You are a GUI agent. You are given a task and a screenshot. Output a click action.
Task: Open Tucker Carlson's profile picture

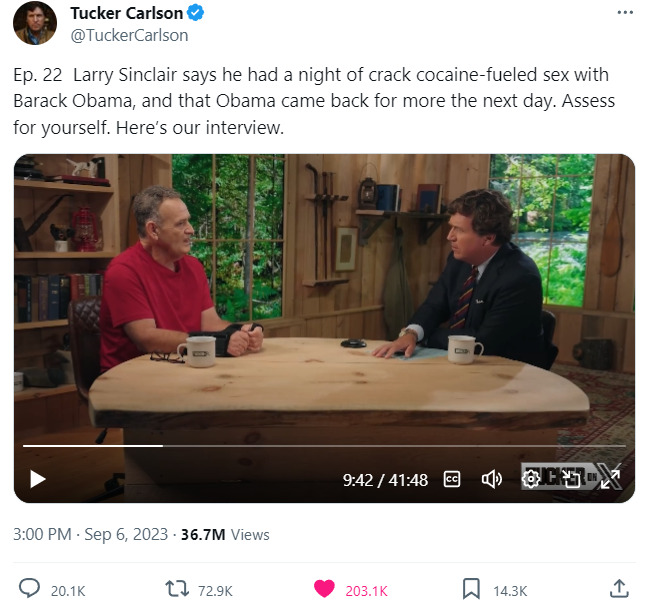[34, 23]
